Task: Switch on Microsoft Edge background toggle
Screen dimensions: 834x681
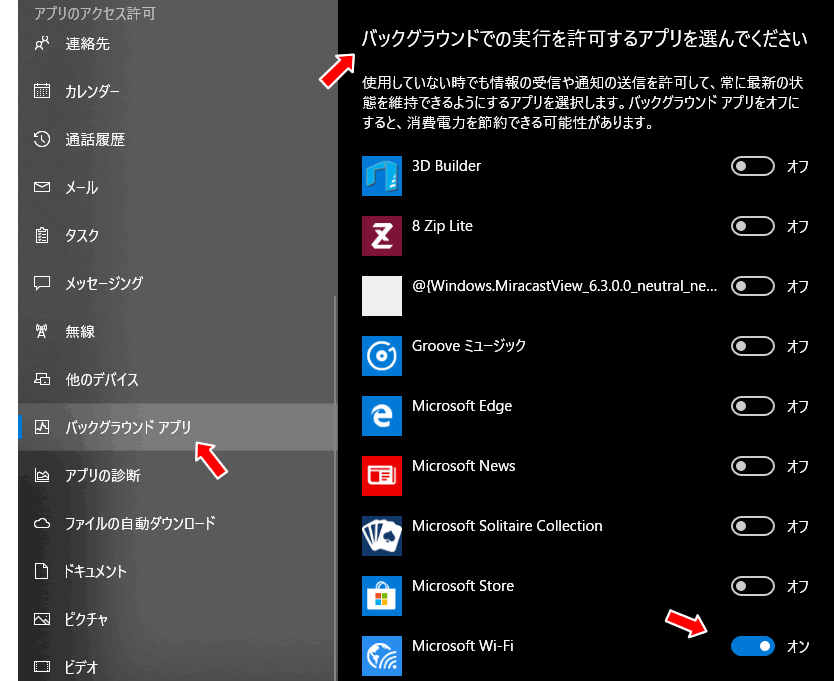Action: click(752, 406)
